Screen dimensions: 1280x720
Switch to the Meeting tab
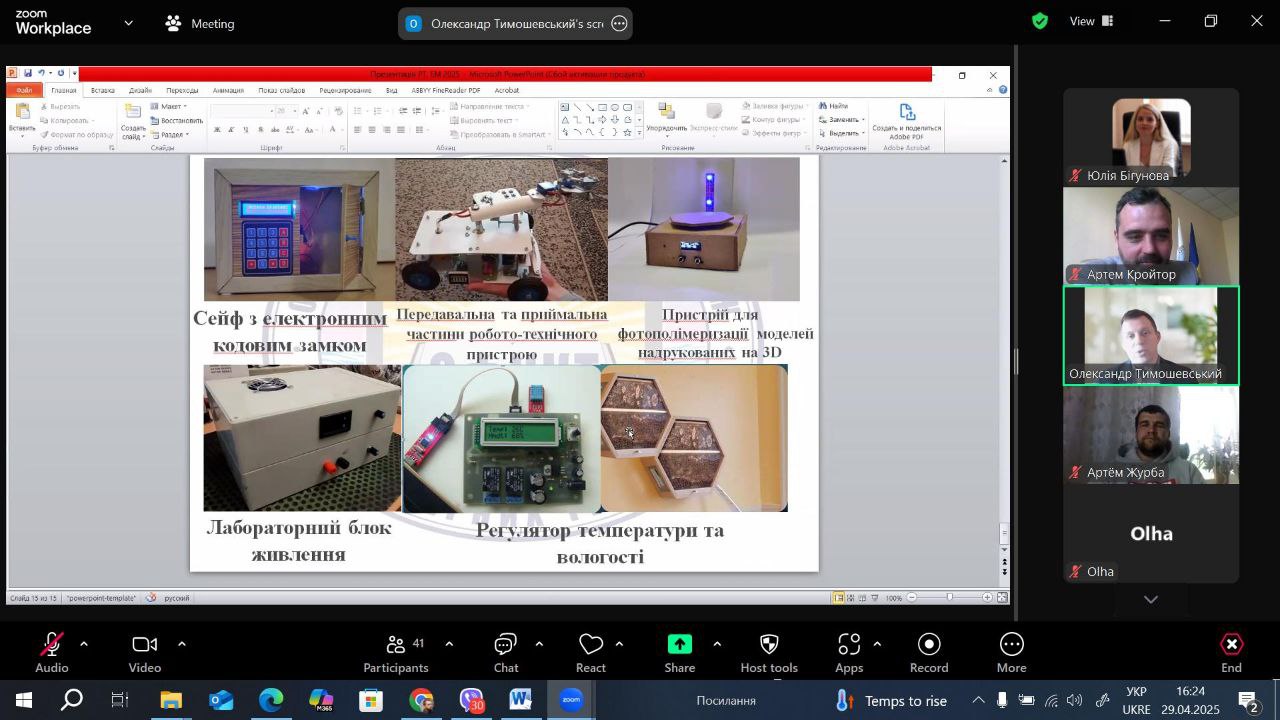click(200, 23)
